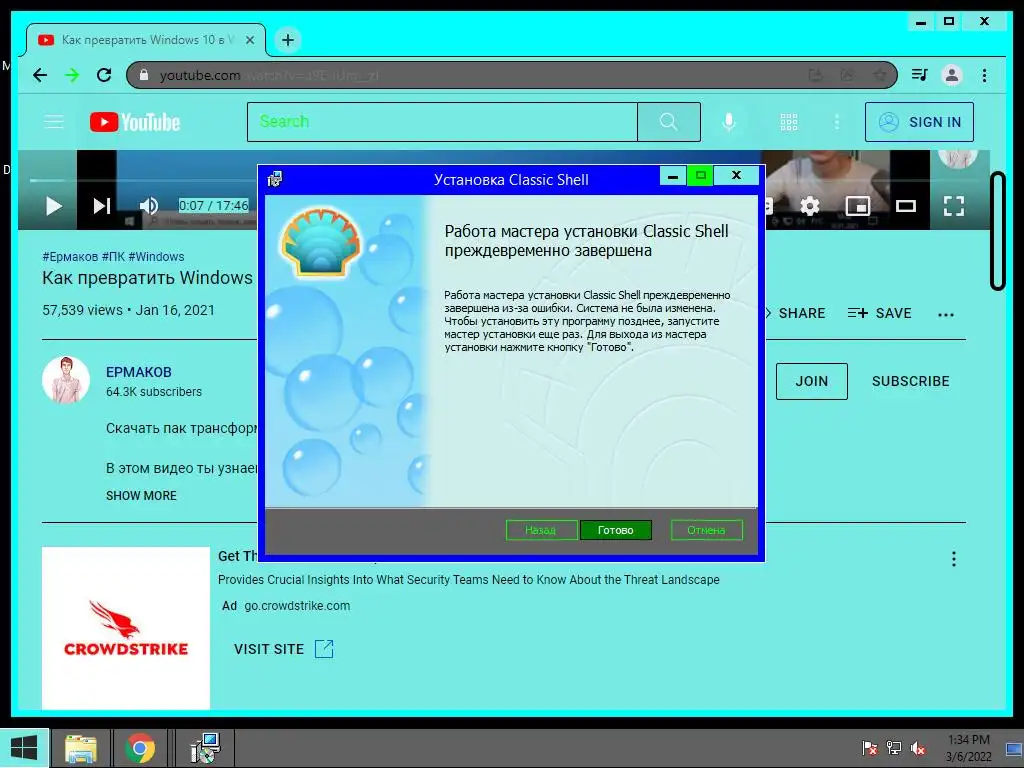Click the YouTube search magnifier button

click(x=669, y=121)
